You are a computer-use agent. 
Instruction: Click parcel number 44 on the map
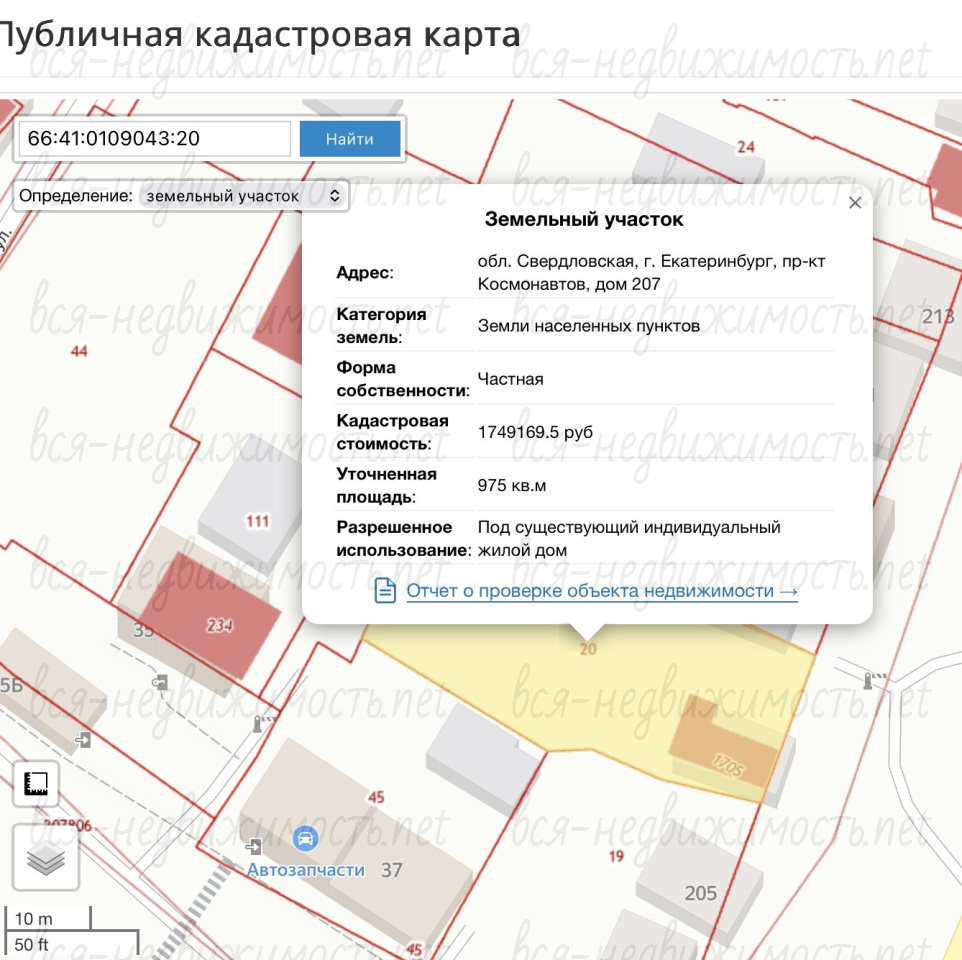pos(79,351)
